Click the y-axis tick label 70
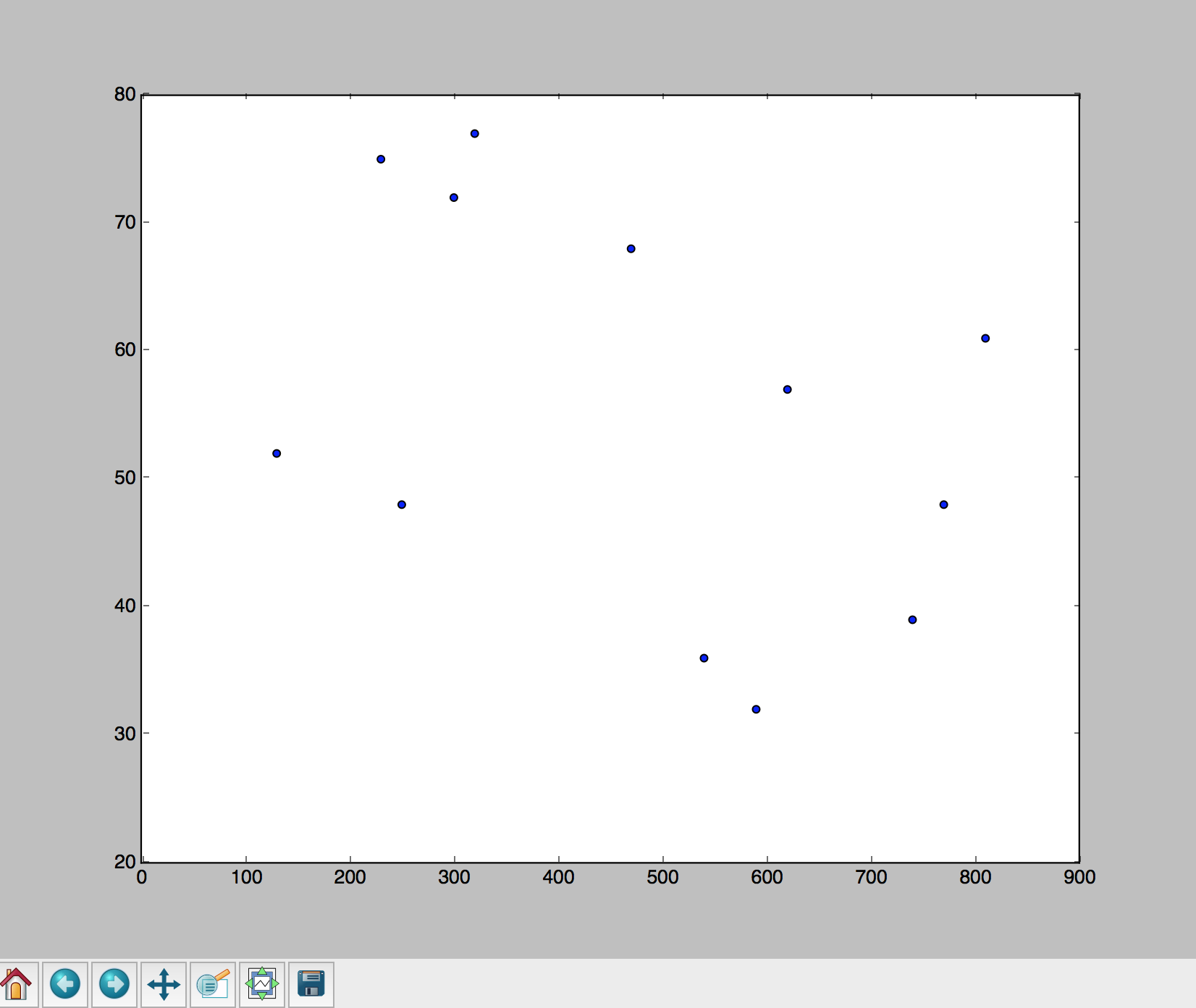1196x1008 pixels. coord(125,222)
